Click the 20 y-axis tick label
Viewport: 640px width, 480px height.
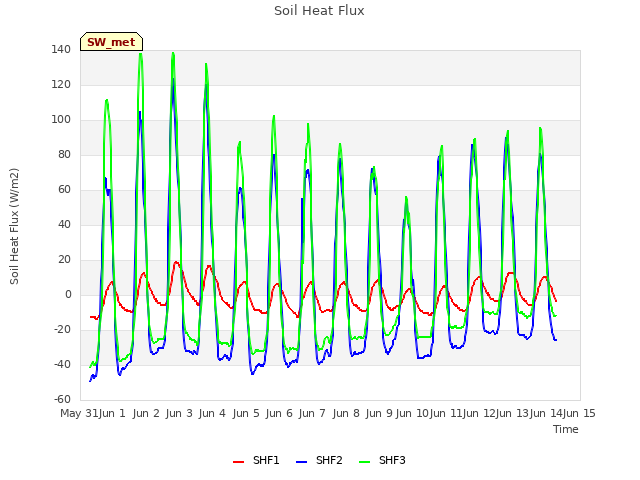[64, 260]
